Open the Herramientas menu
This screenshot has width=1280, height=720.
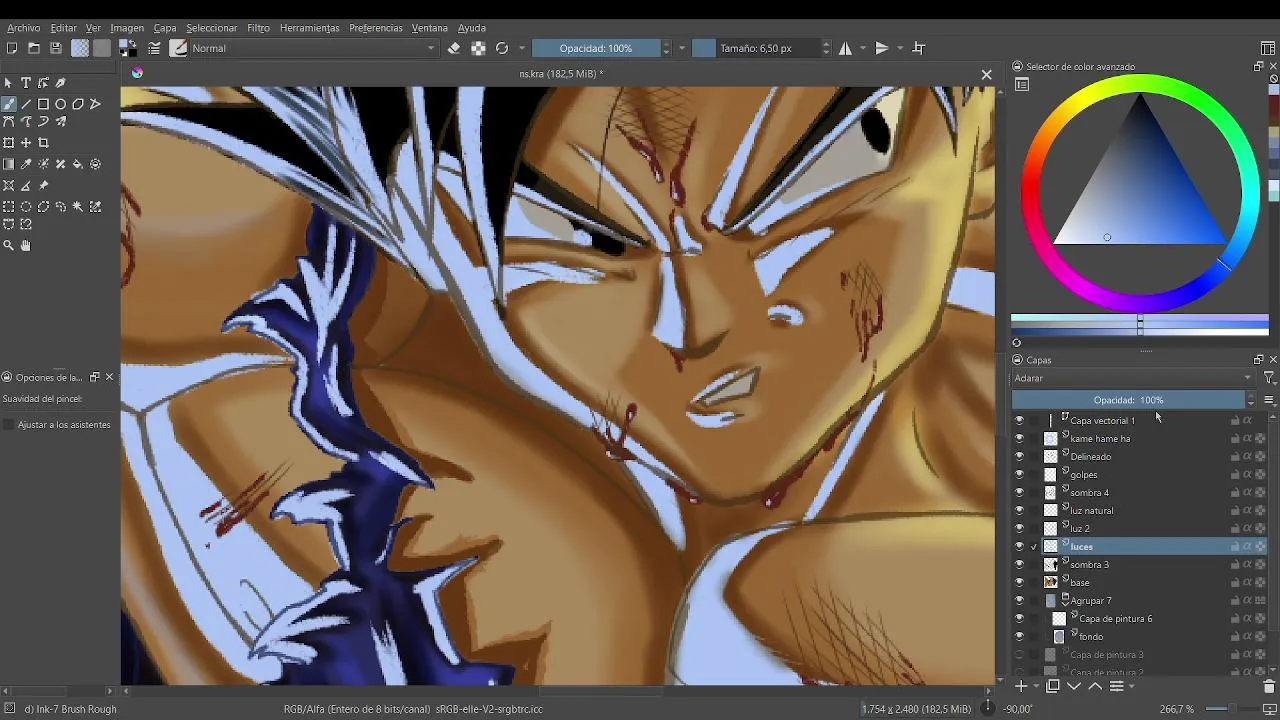tap(309, 28)
